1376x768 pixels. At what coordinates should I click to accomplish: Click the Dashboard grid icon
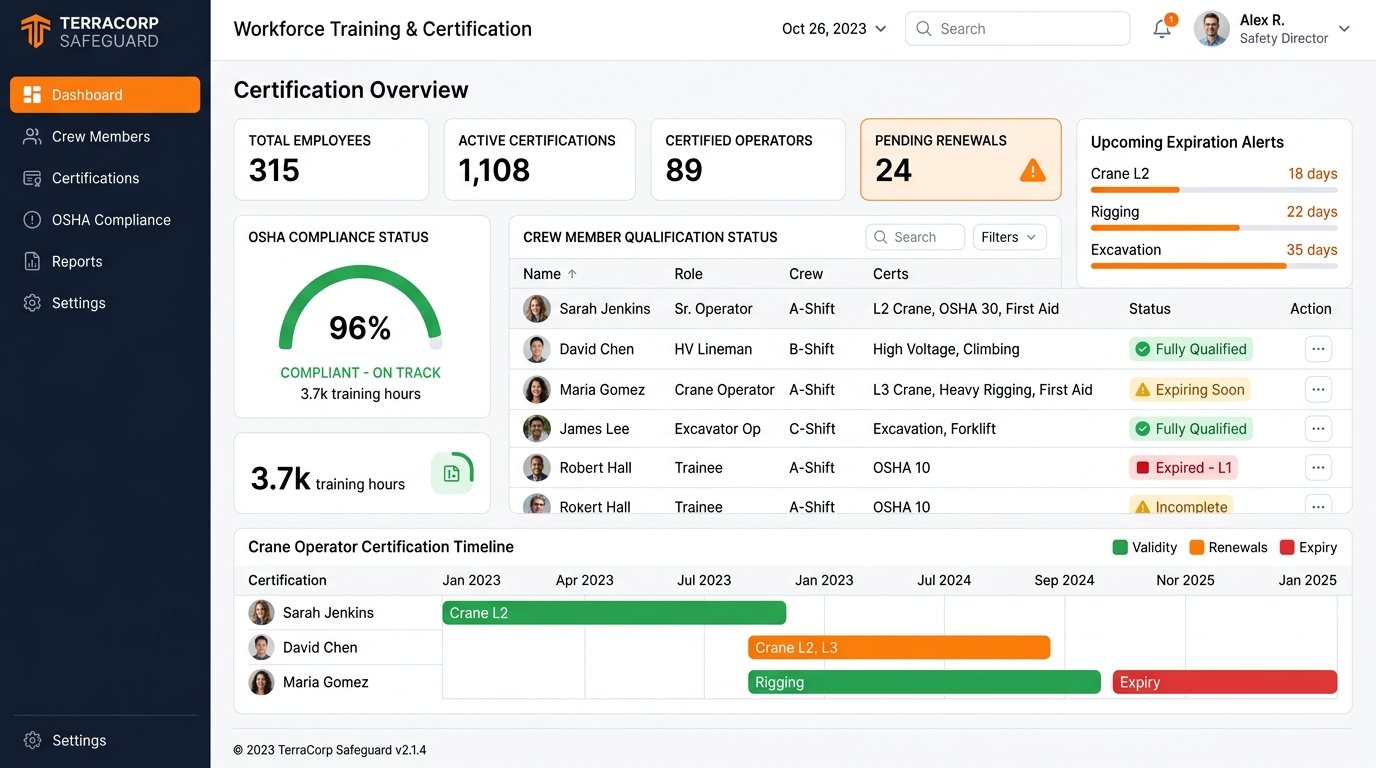(x=32, y=95)
